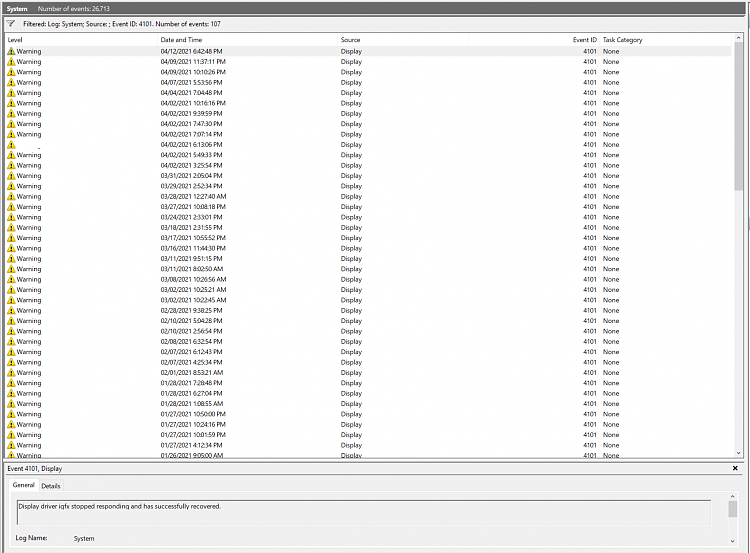This screenshot has height=553, width=750.
Task: Click warning icon in the 03/11/2021 8:02:50 AM row
Action: tap(11, 269)
